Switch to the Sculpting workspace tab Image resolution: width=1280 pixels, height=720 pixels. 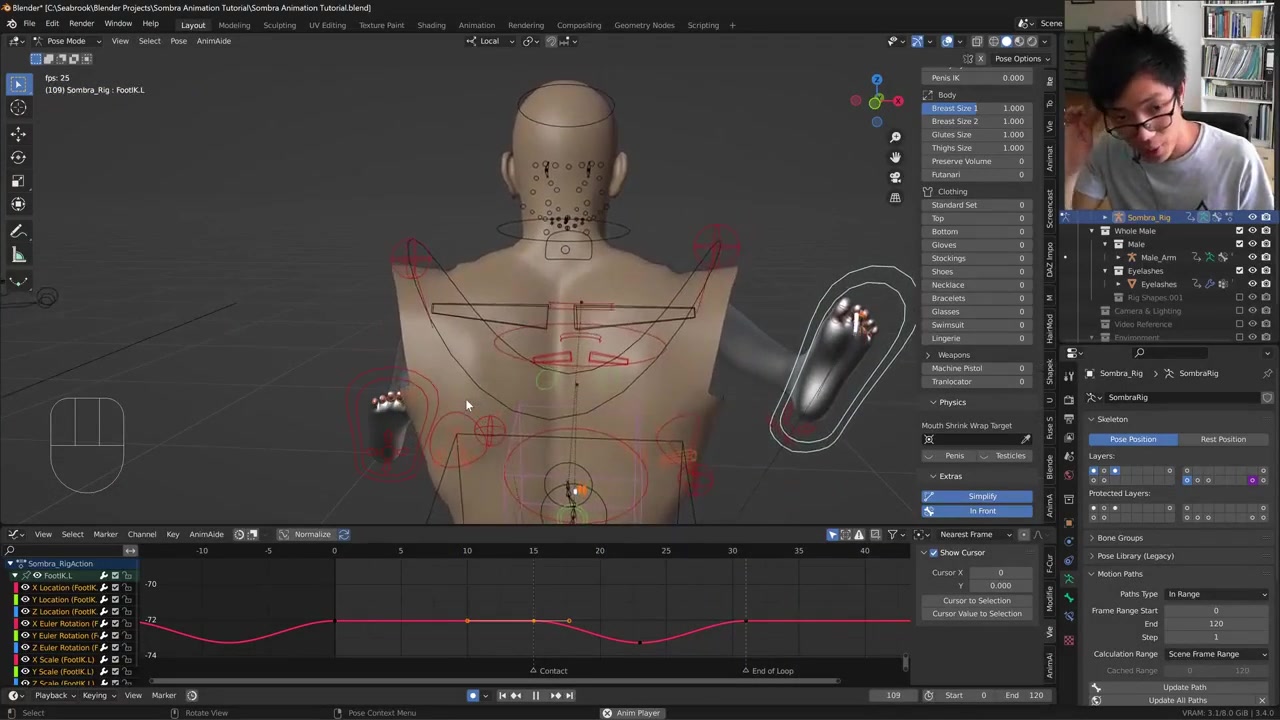click(279, 25)
